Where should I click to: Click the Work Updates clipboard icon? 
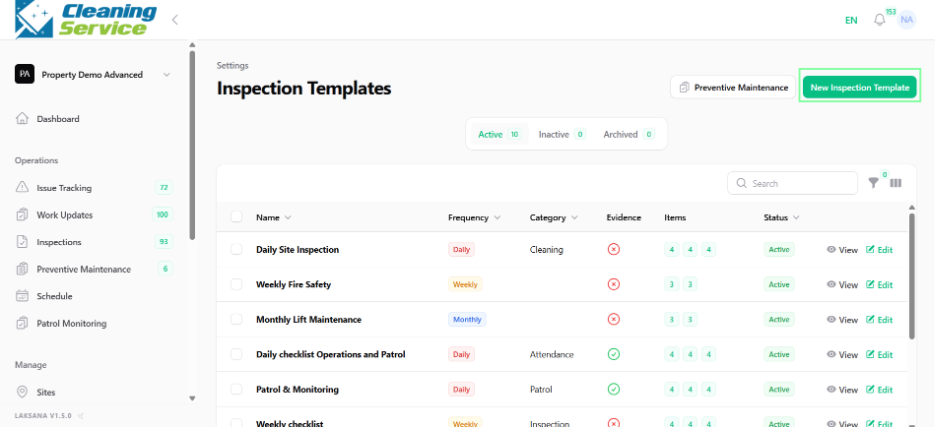[x=22, y=215]
